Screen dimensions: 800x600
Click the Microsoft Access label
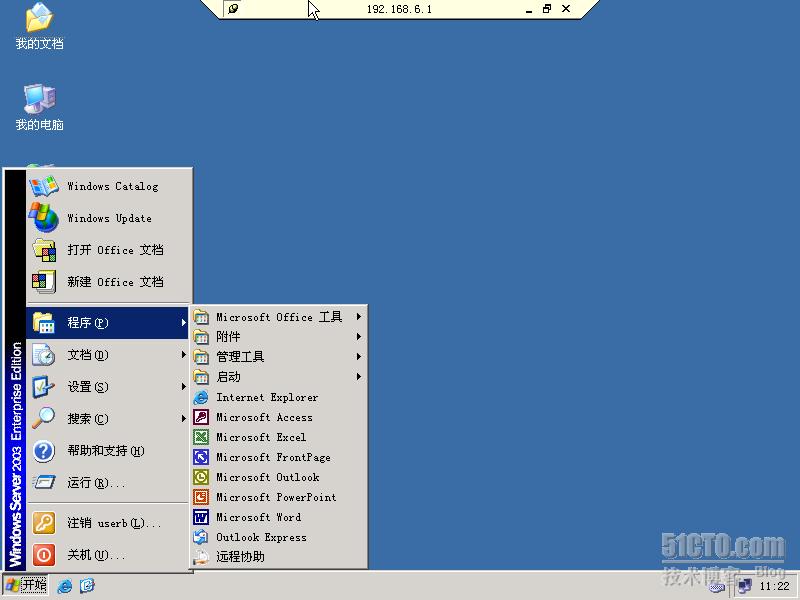264,417
